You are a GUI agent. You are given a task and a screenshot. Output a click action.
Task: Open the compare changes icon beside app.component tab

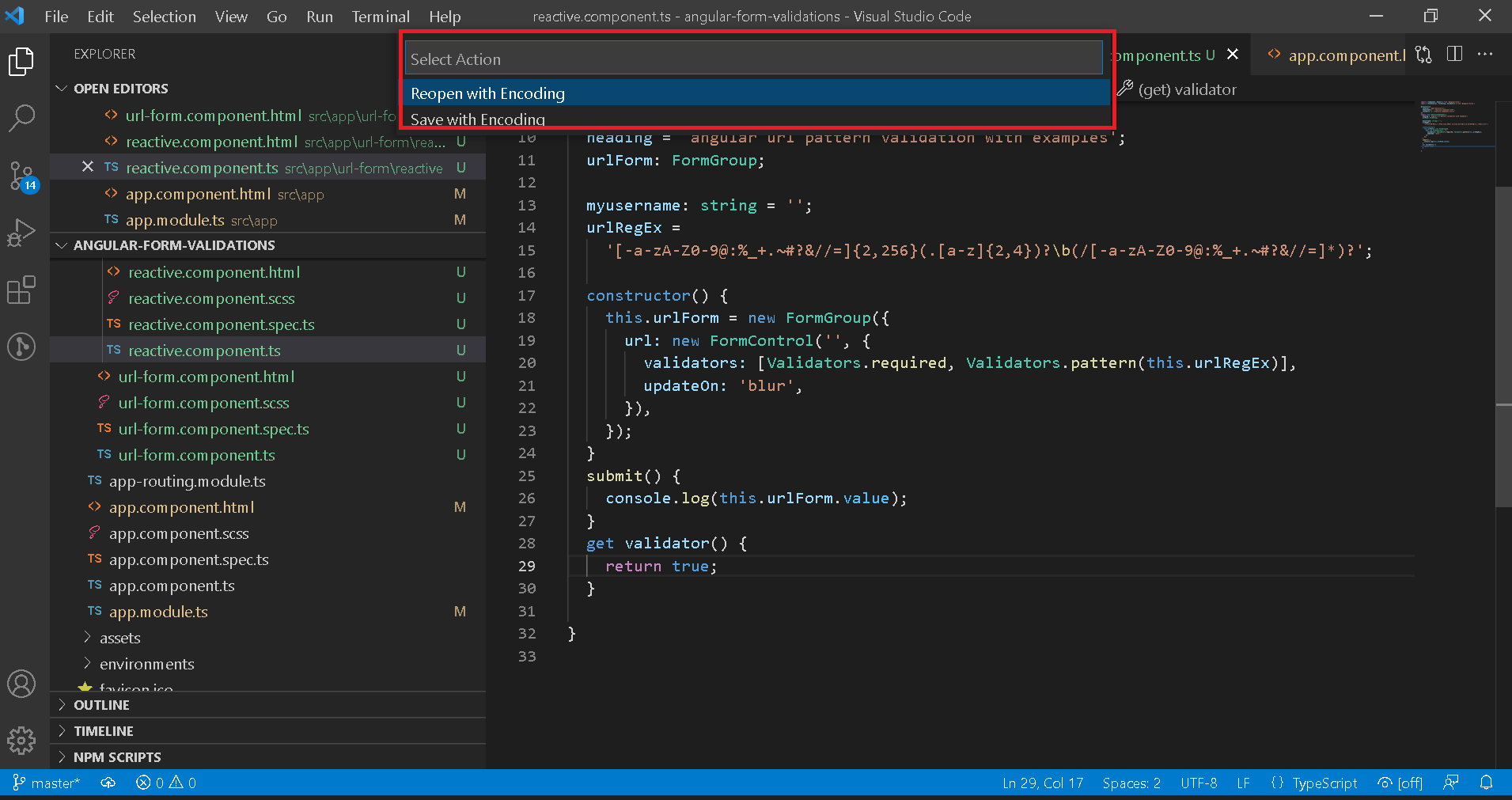pos(1423,54)
